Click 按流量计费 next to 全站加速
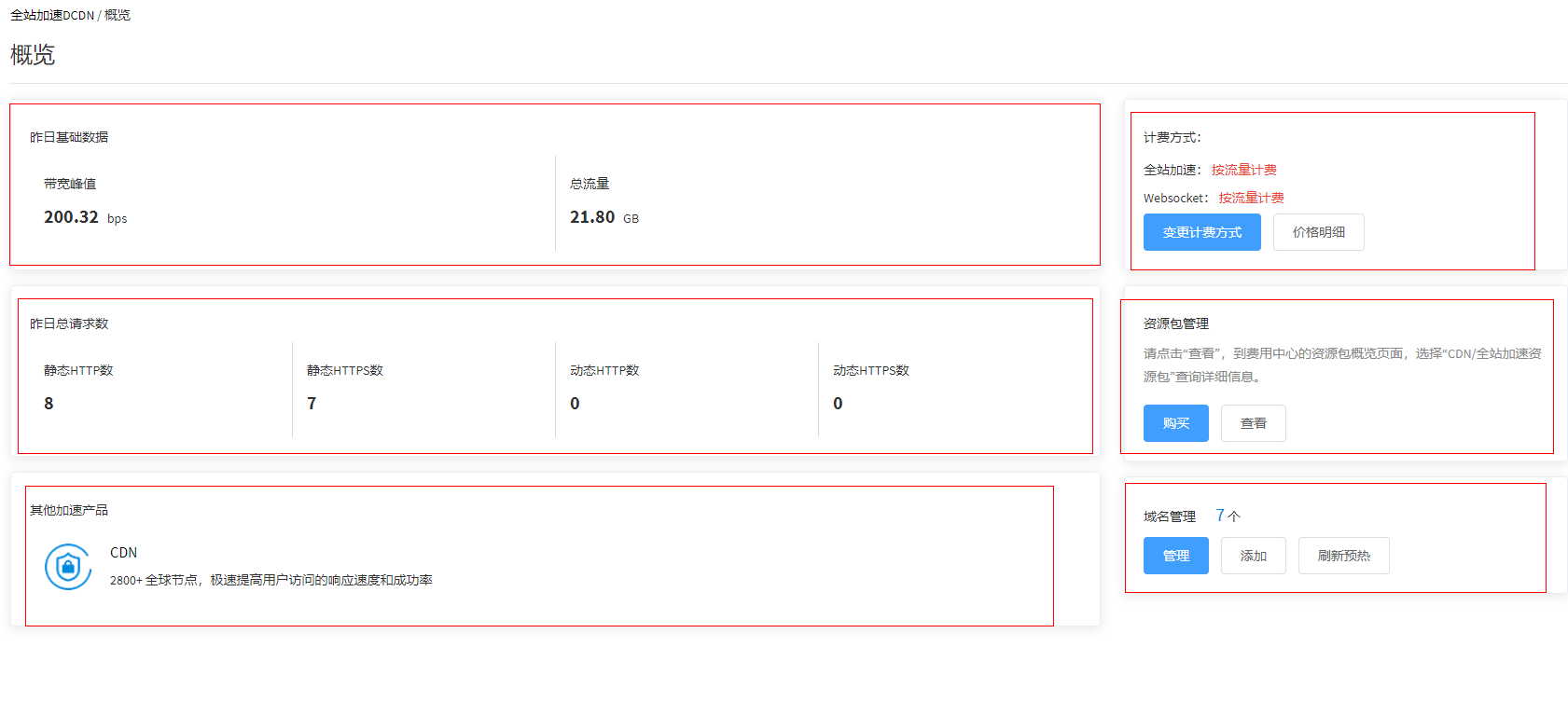 pos(1243,170)
